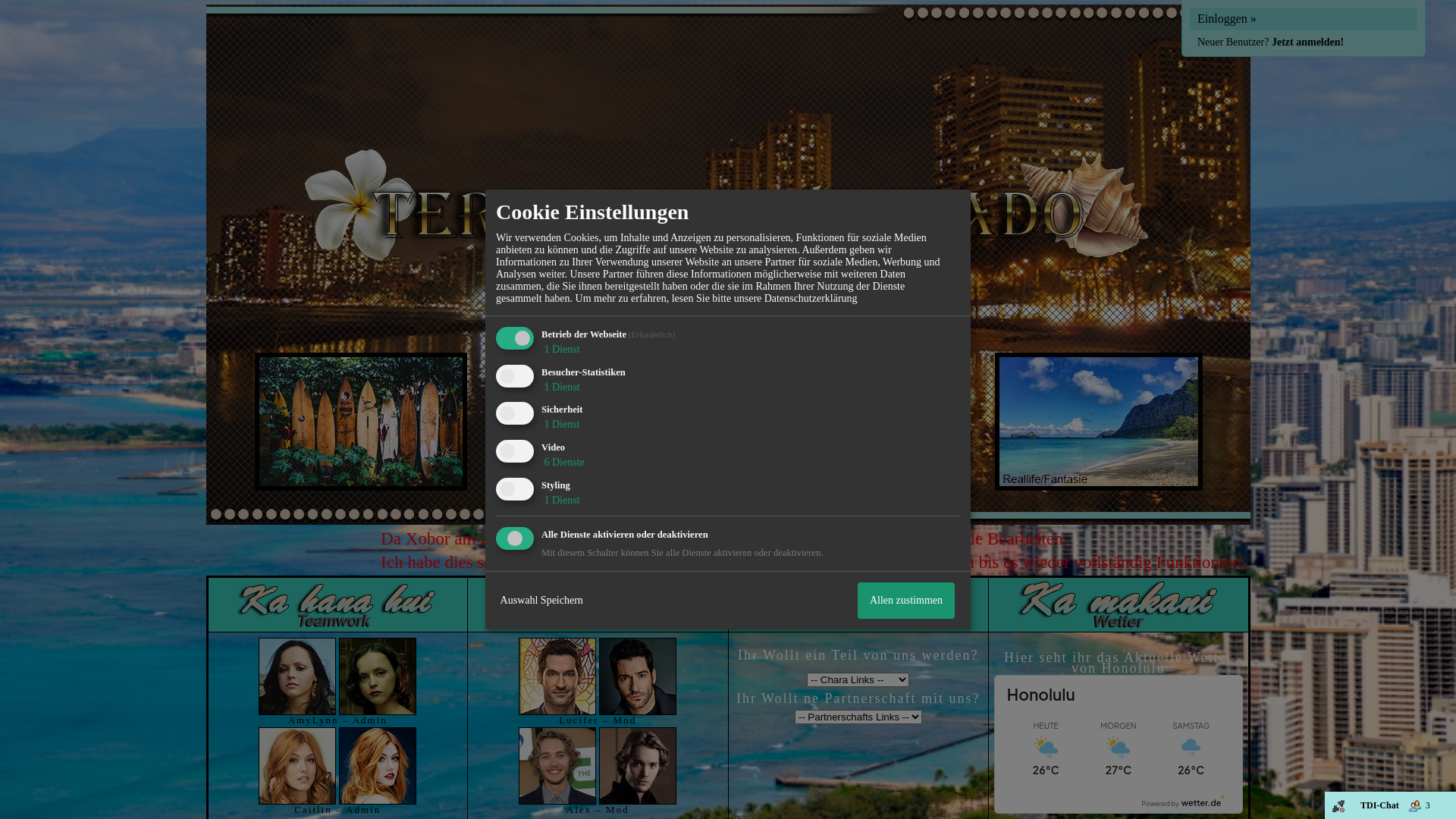Click the heute weather icon in the Honolulu widget
Screen dimensions: 1456x819
pyautogui.click(x=1046, y=748)
